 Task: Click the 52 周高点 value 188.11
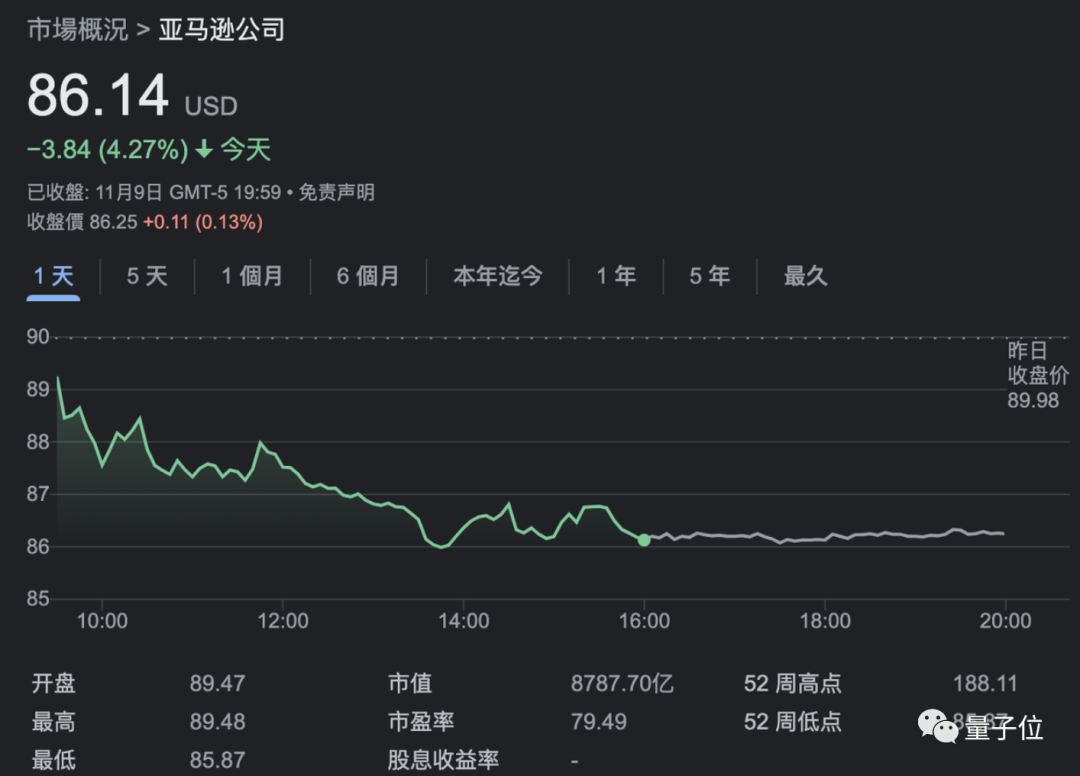pyautogui.click(x=985, y=684)
